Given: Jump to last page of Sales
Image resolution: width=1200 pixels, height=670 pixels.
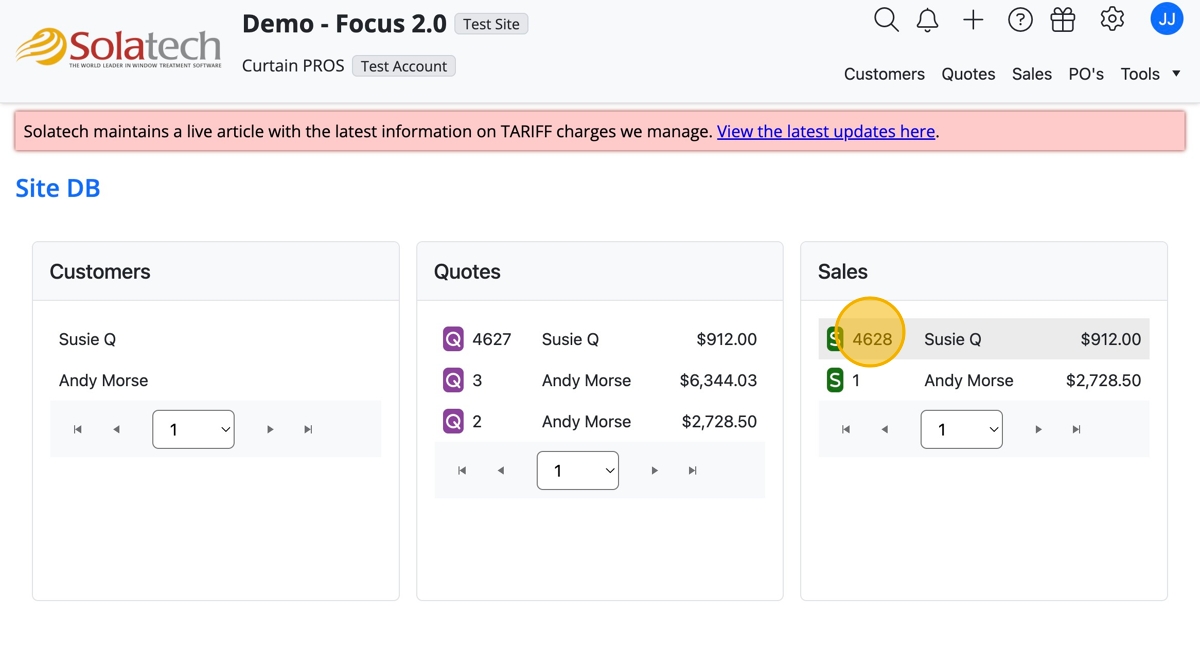Looking at the screenshot, I should click(x=1076, y=430).
